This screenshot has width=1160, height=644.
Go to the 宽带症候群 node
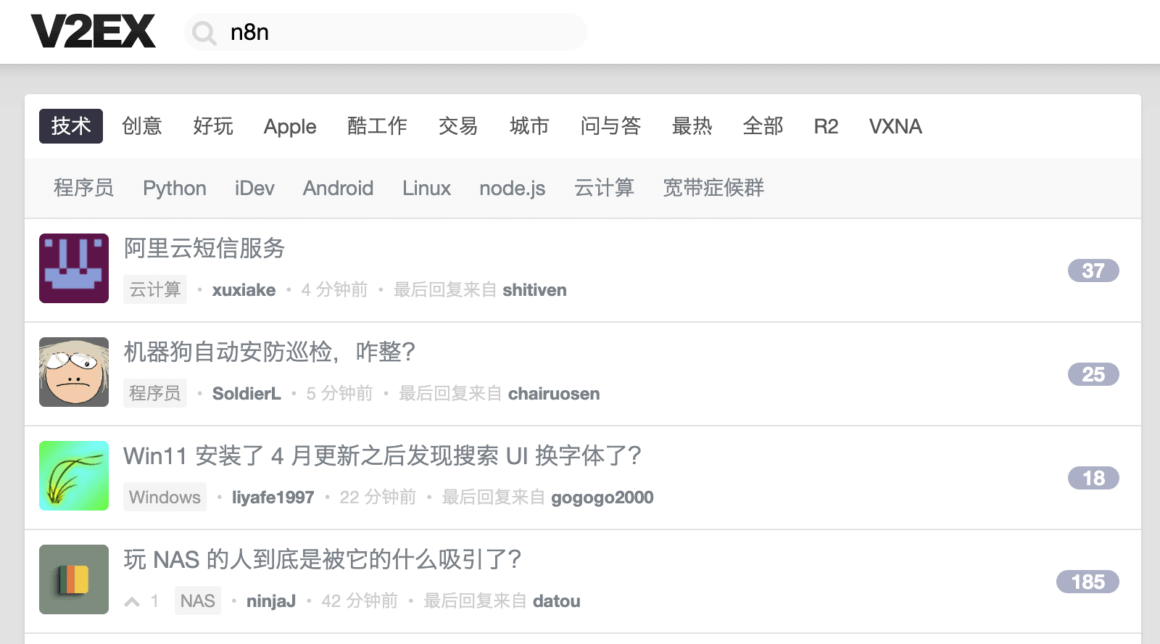pos(713,188)
